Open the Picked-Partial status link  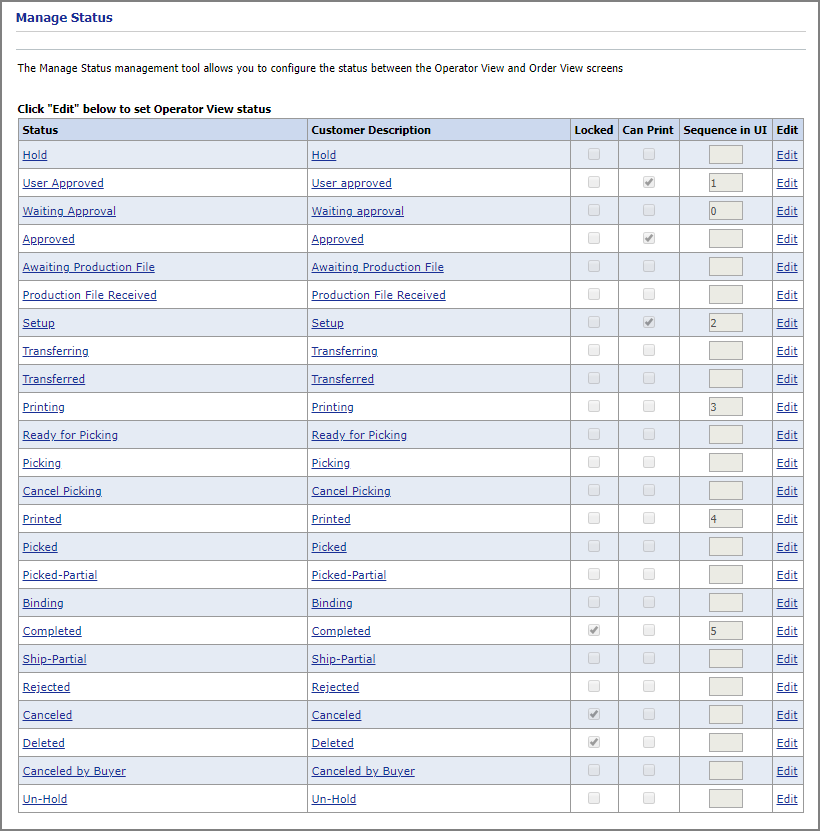60,574
